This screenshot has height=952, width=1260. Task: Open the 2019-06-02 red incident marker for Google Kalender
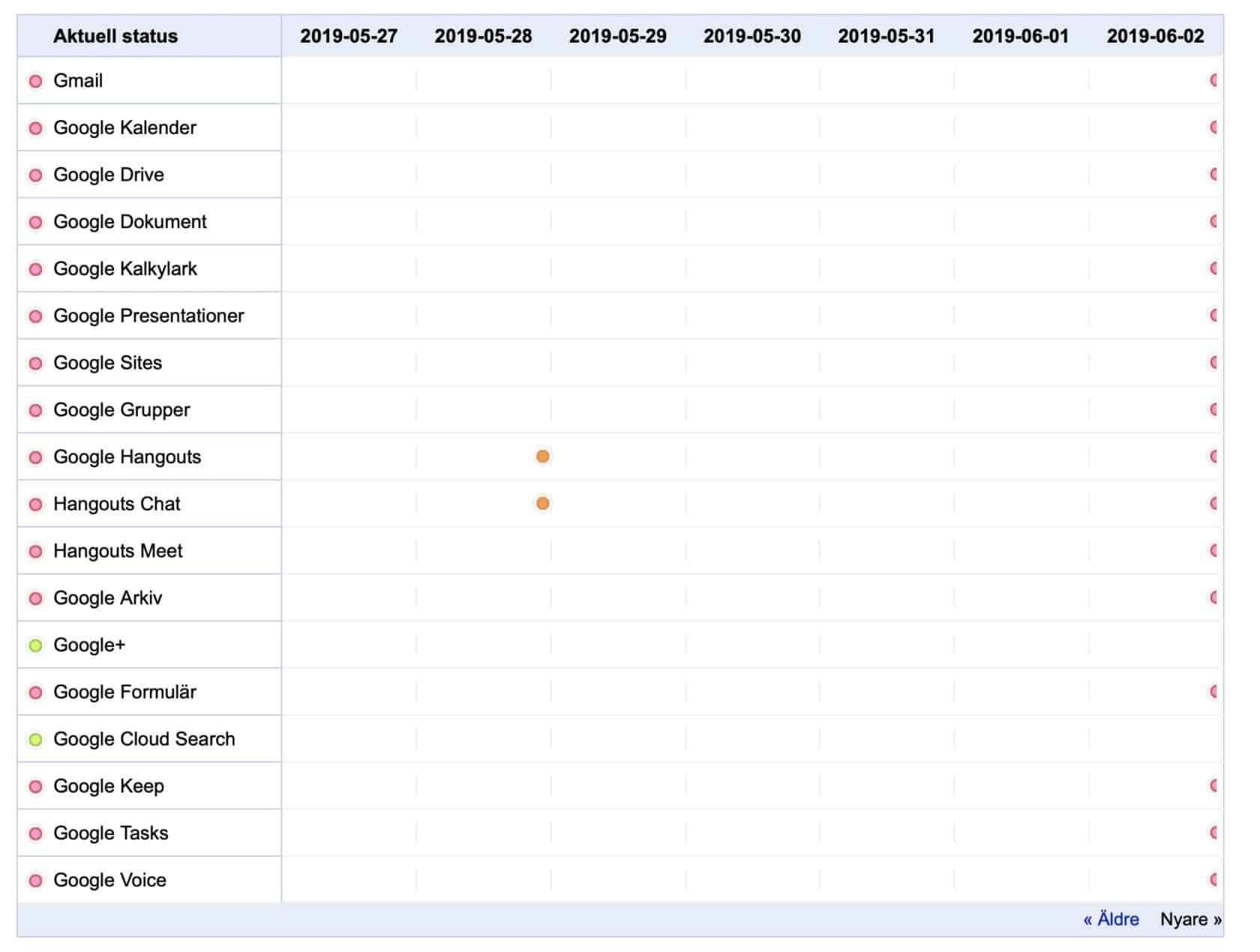[1213, 127]
